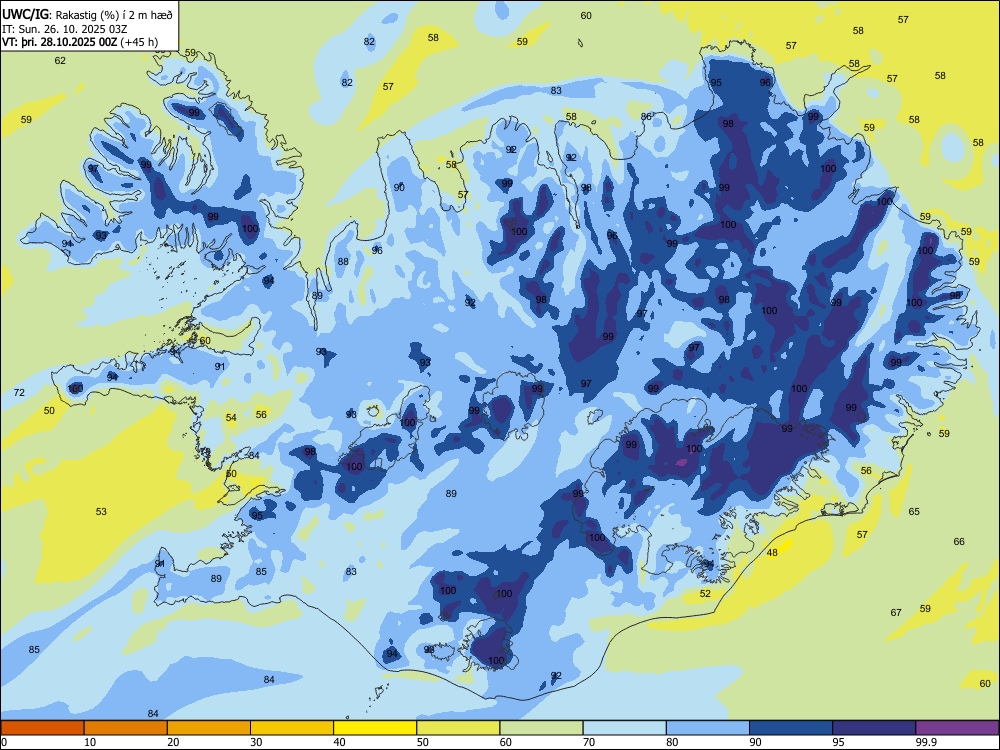Select the 50–60 yellow-green legend swatch
Screen dimensions: 1000x750
pyautogui.click(x=458, y=728)
